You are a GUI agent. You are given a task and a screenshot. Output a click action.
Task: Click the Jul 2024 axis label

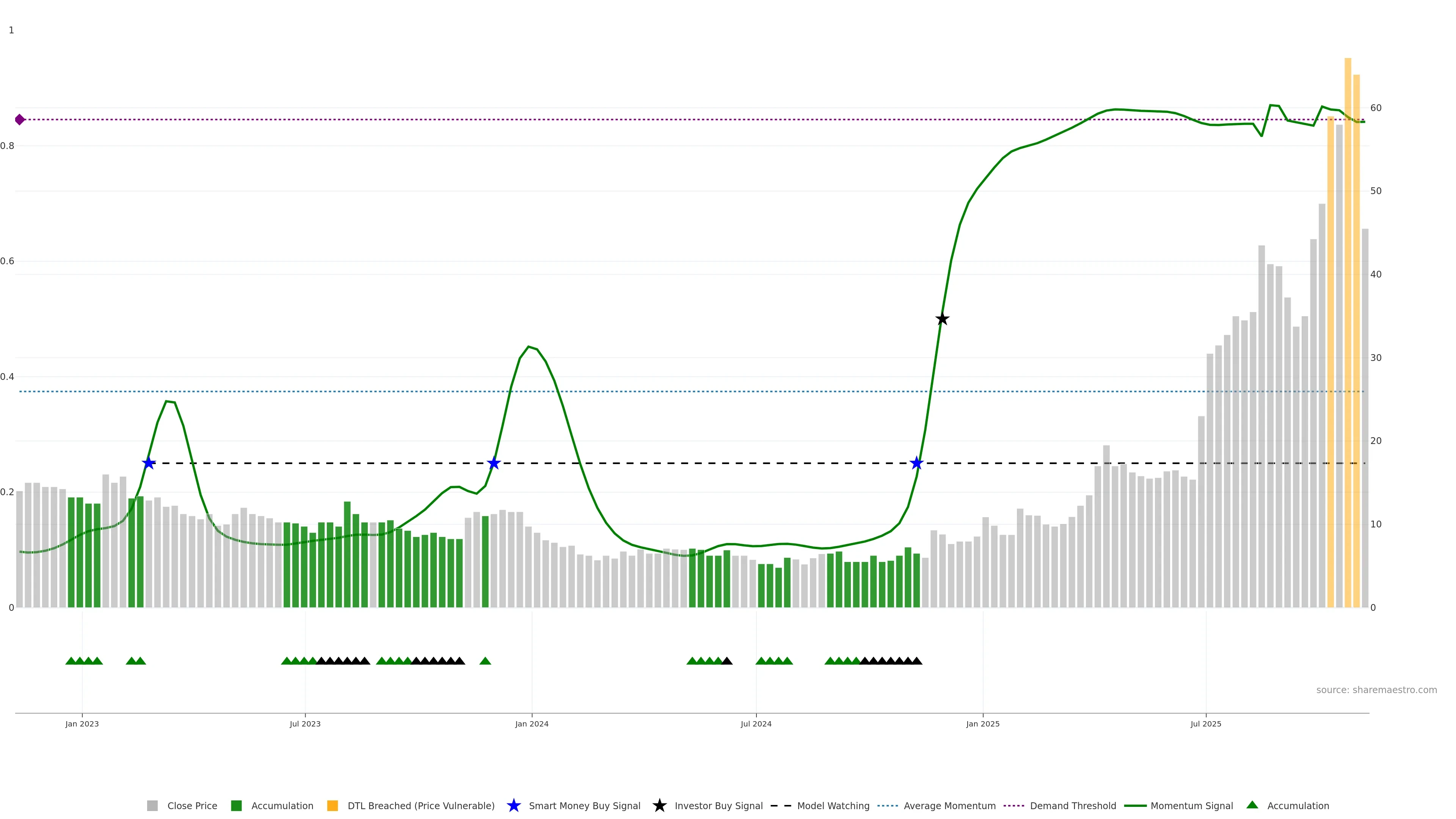click(x=756, y=723)
